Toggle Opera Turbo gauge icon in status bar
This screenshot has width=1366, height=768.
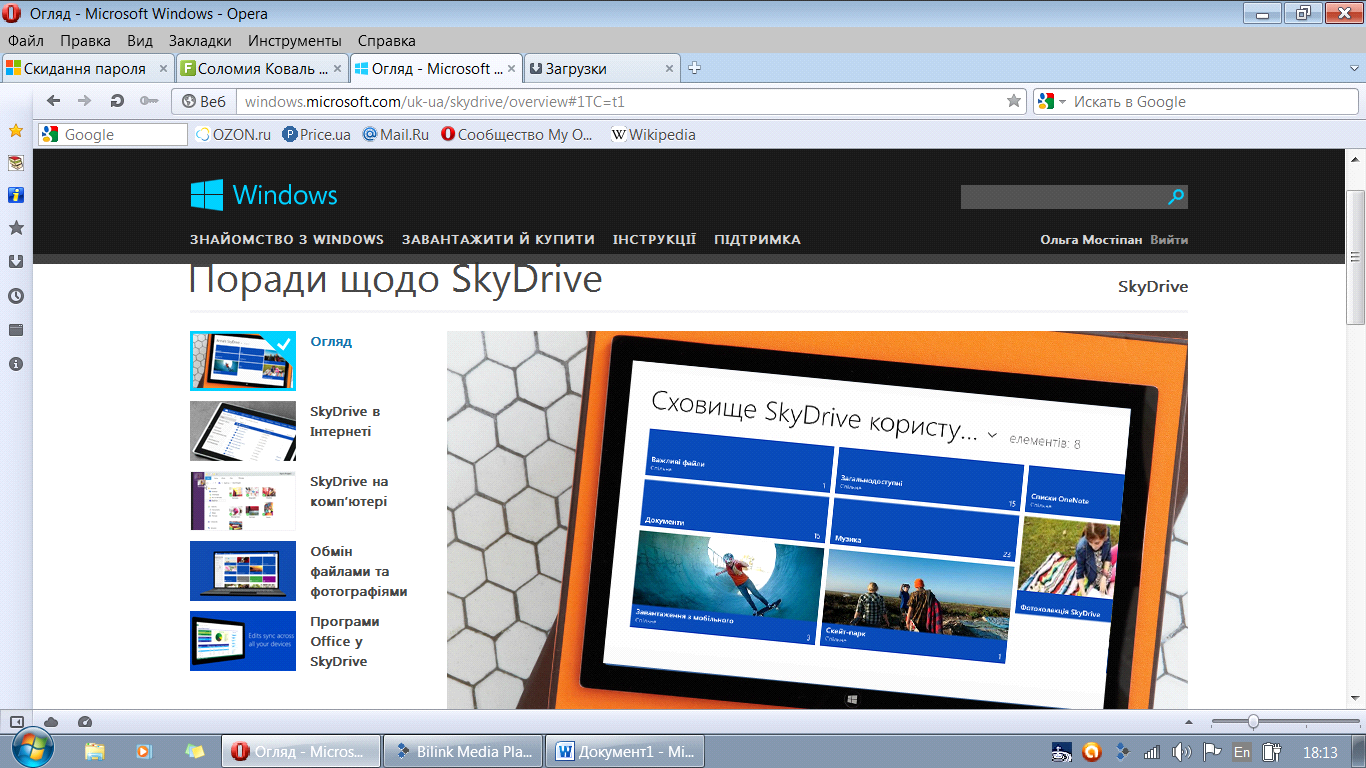[x=84, y=722]
